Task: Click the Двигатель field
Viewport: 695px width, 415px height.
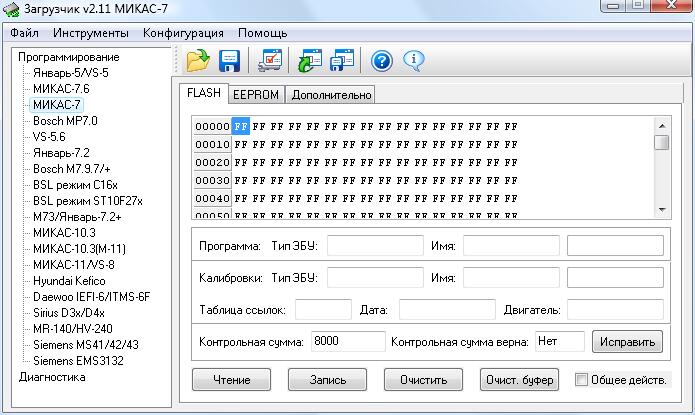Action: [x=615, y=309]
